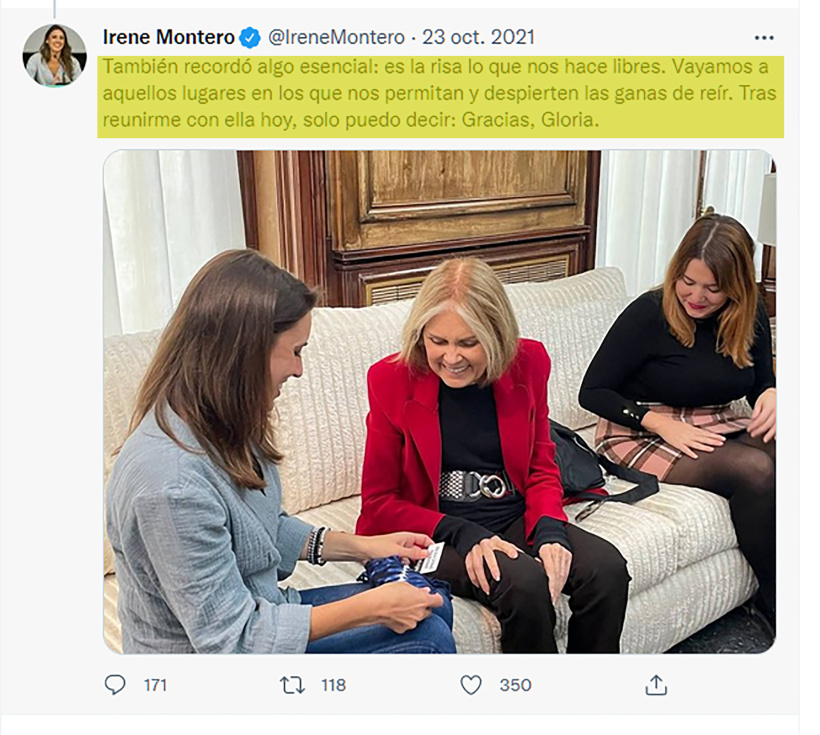This screenshot has width=820, height=735.
Task: Open the @IreneMontero handle link
Action: click(336, 38)
